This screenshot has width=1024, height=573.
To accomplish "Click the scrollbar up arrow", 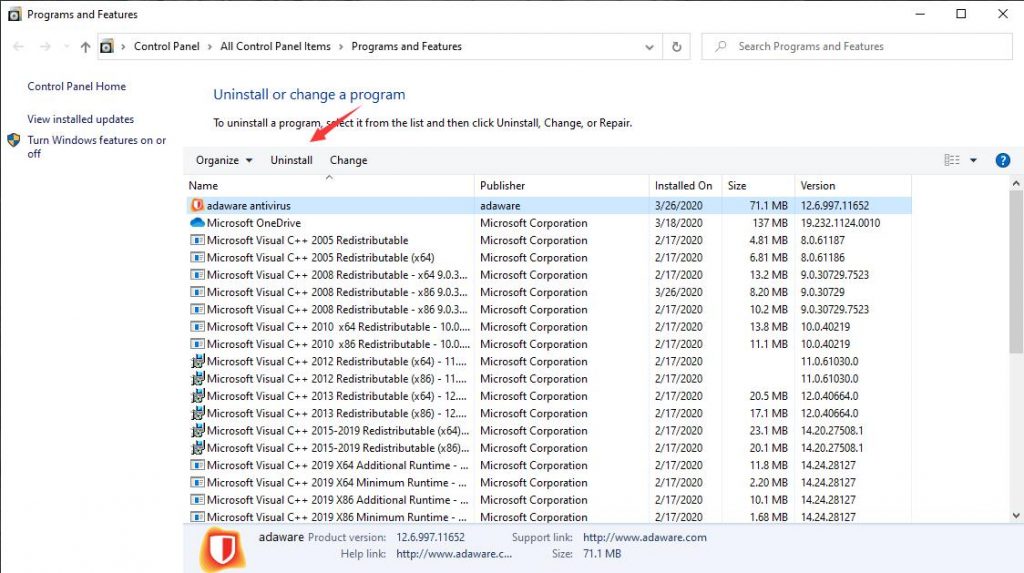I will pos(1016,184).
